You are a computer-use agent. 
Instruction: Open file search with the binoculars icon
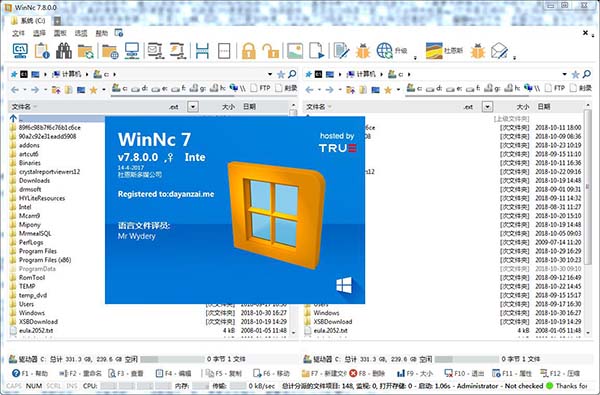(x=64, y=51)
